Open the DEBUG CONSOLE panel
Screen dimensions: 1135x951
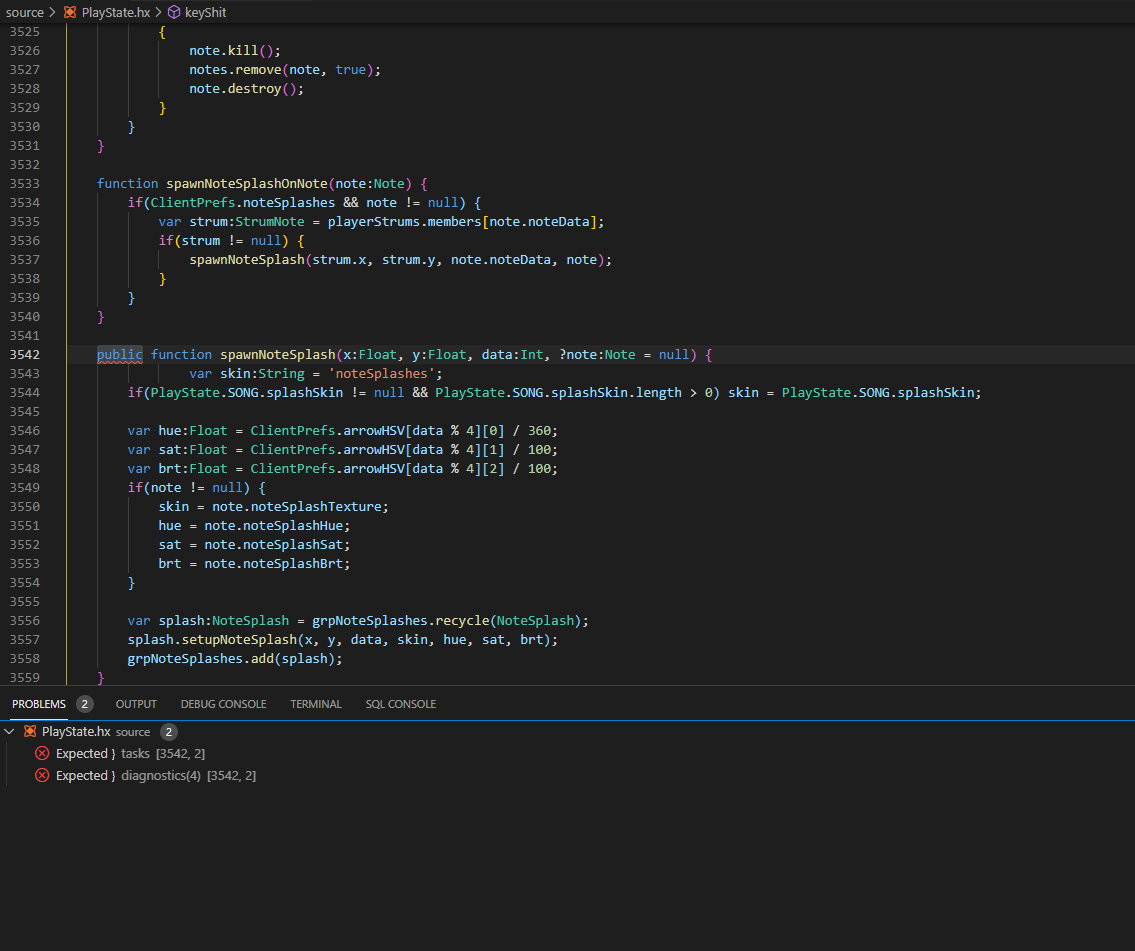(x=223, y=703)
